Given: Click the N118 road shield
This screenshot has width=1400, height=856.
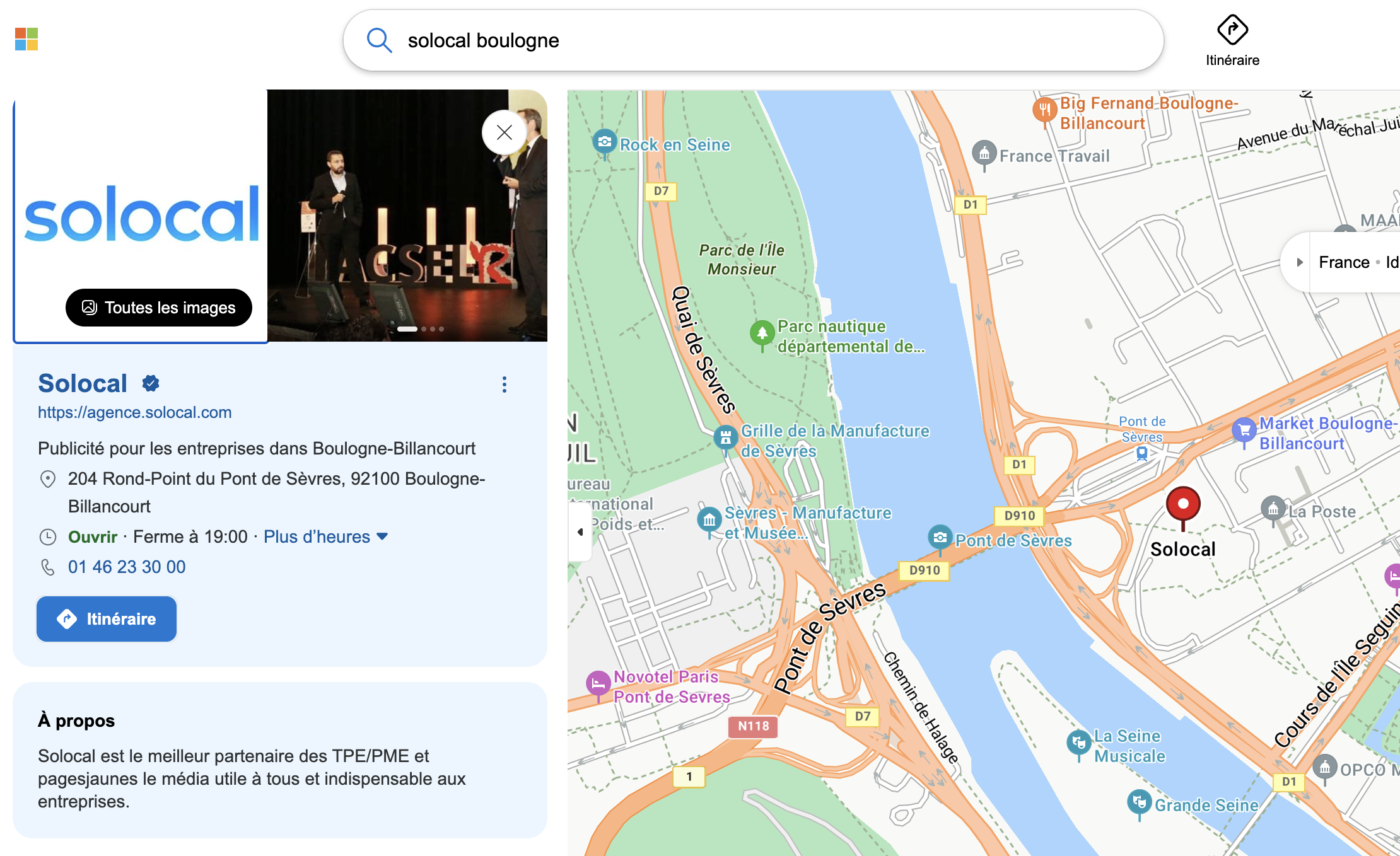Looking at the screenshot, I should [753, 726].
